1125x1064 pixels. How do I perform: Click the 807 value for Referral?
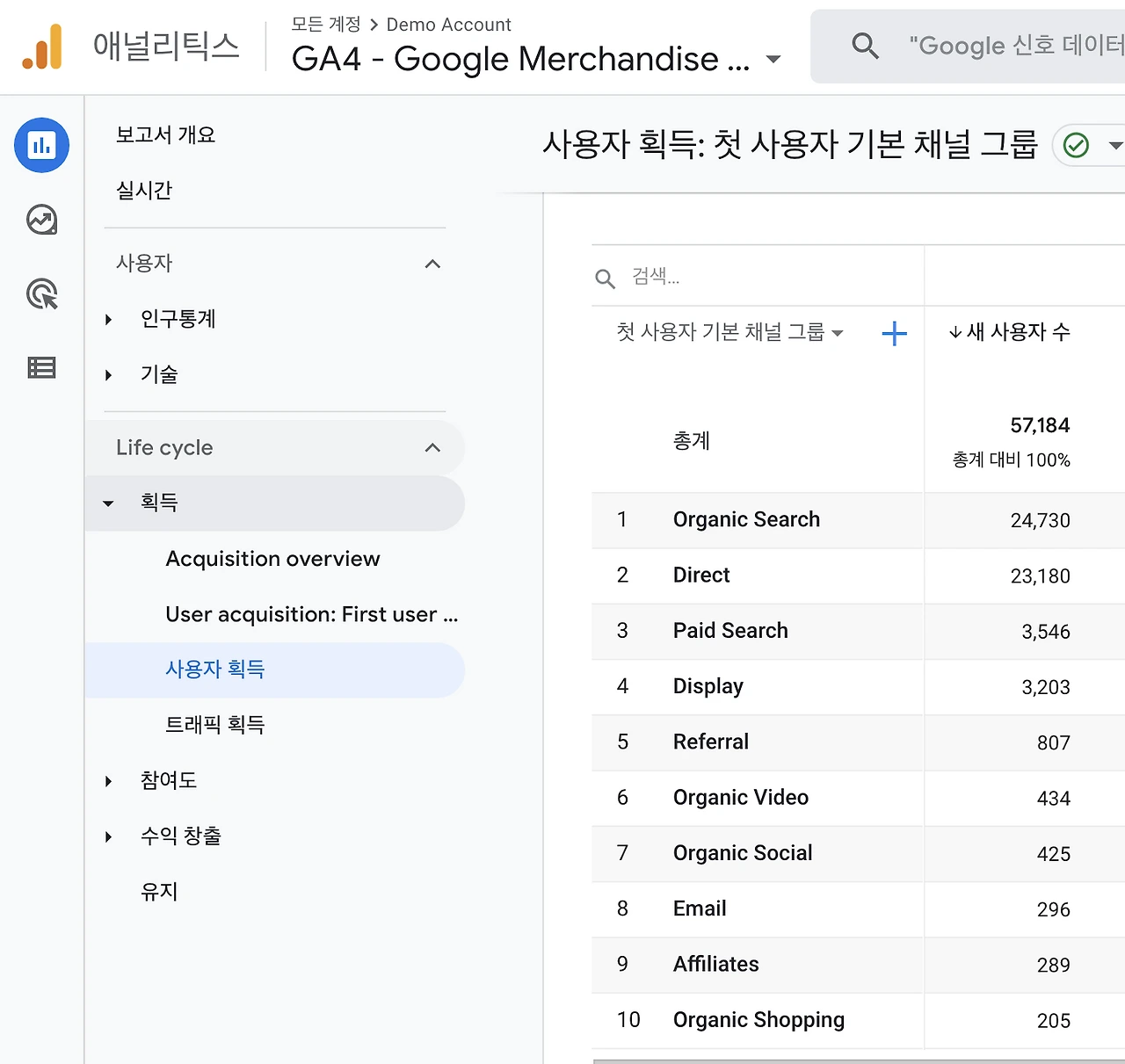tap(1054, 742)
